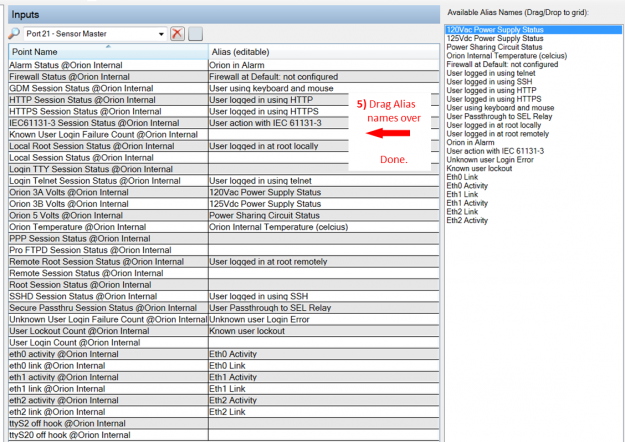
Task: Click the Secure Passthru Session Status point name
Action: (x=103, y=308)
